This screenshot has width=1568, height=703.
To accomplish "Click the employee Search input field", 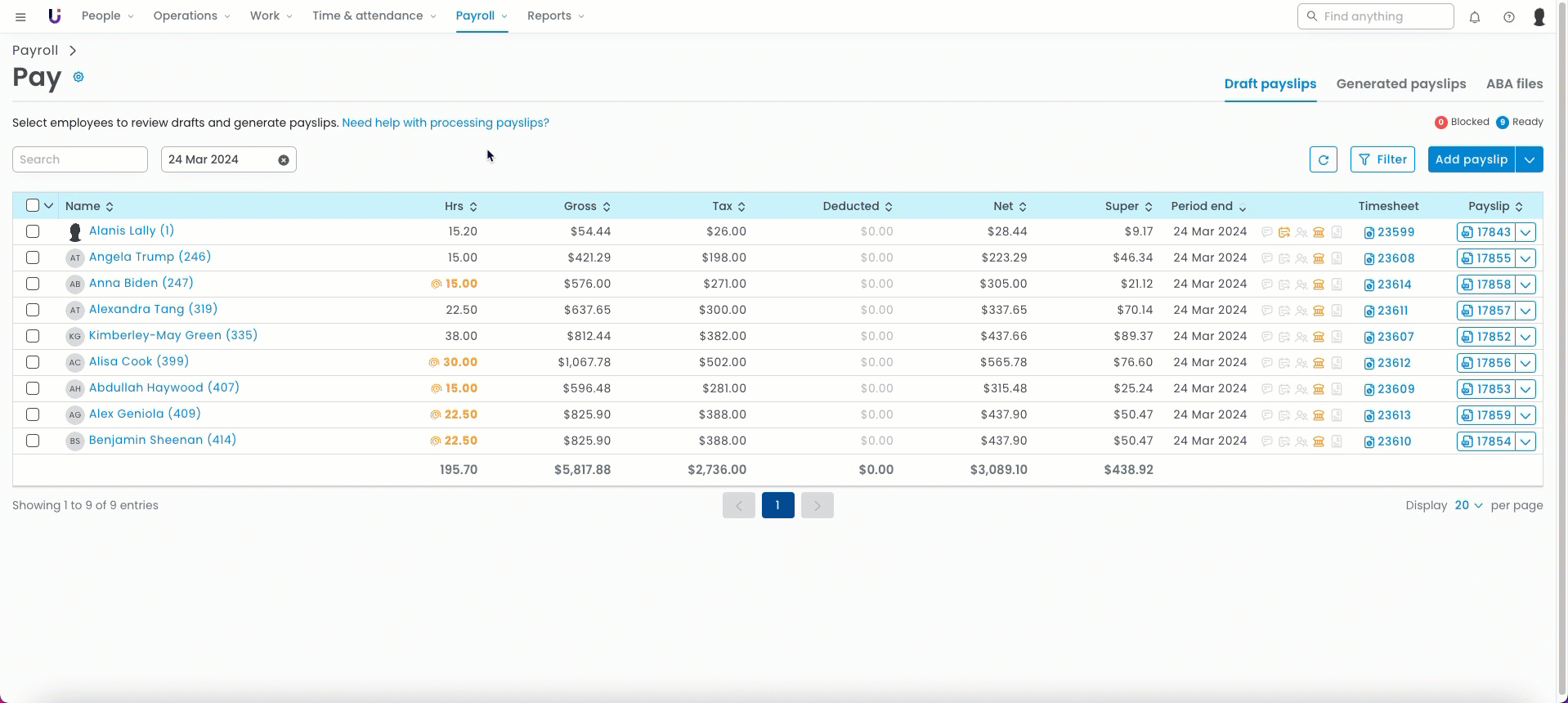I will click(x=80, y=159).
